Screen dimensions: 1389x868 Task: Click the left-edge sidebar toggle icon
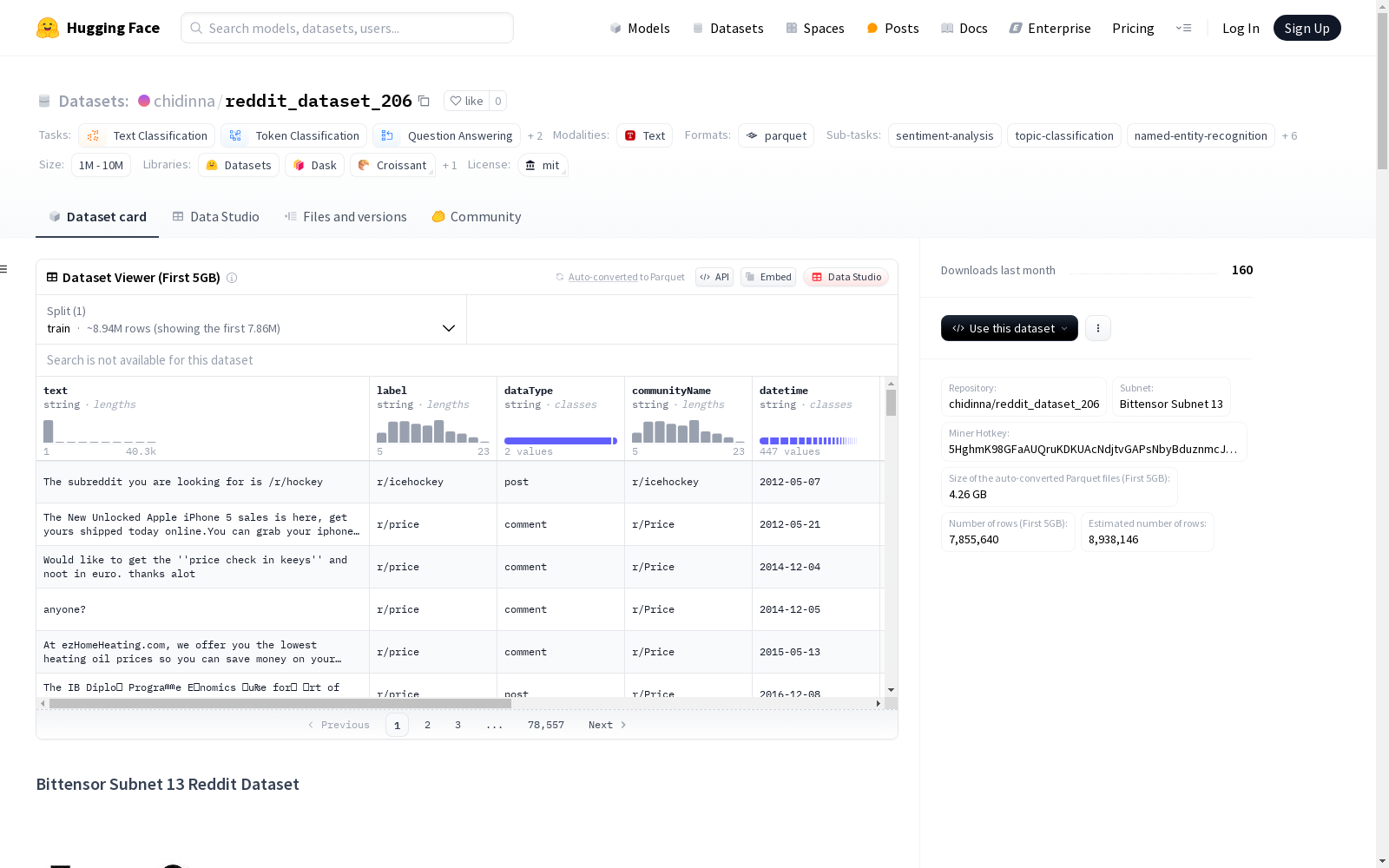3,269
